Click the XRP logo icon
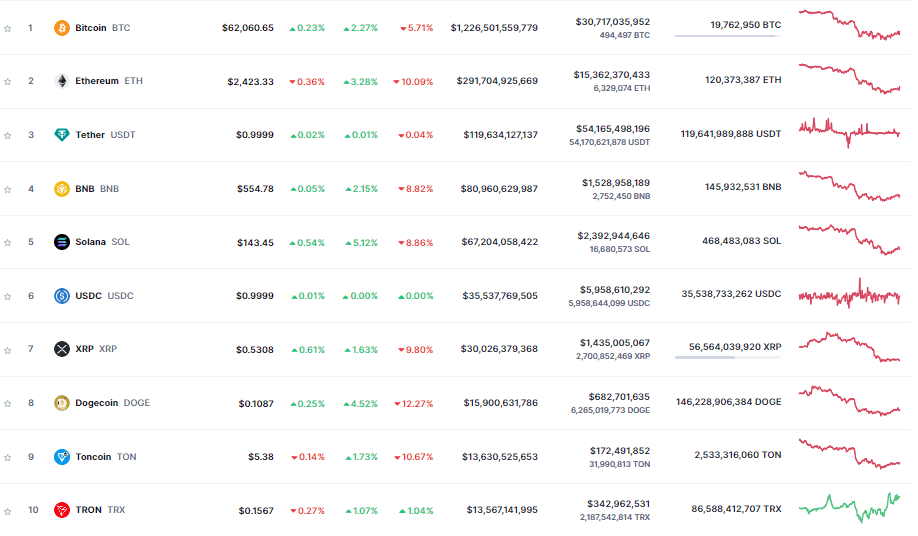Image resolution: width=918 pixels, height=536 pixels. [x=61, y=349]
